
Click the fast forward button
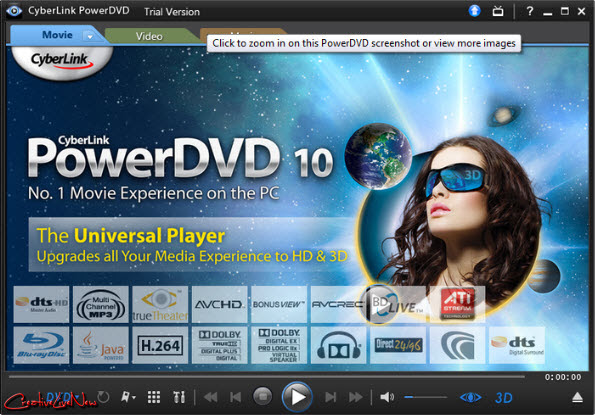356,397
